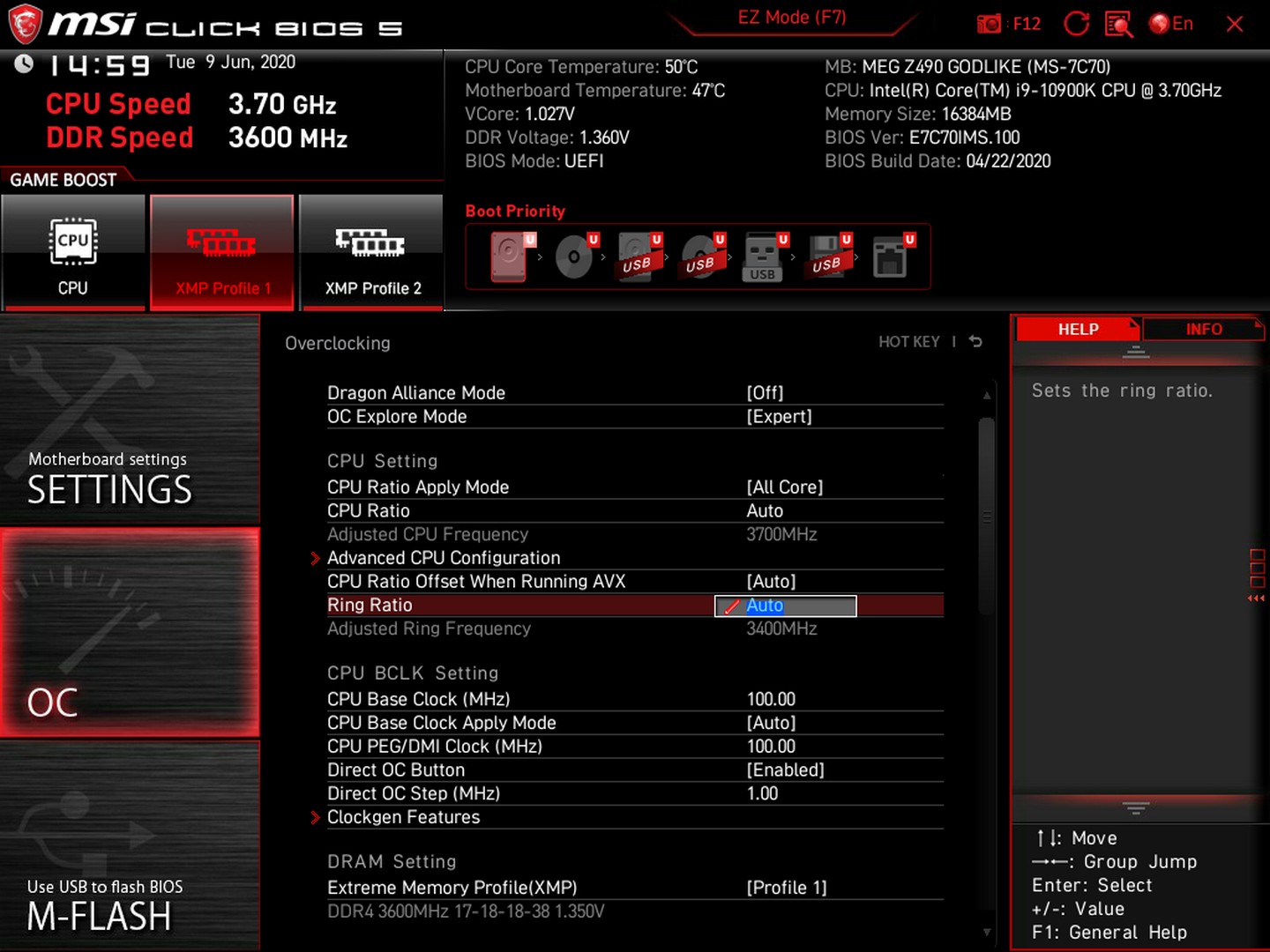Toggle XMP Profile 1
Screen dimensions: 1270x952
[221, 253]
